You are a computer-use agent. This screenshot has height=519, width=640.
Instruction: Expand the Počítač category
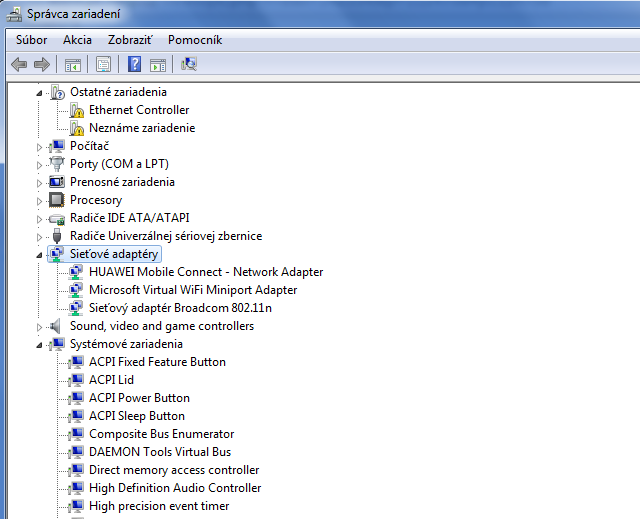coord(41,147)
